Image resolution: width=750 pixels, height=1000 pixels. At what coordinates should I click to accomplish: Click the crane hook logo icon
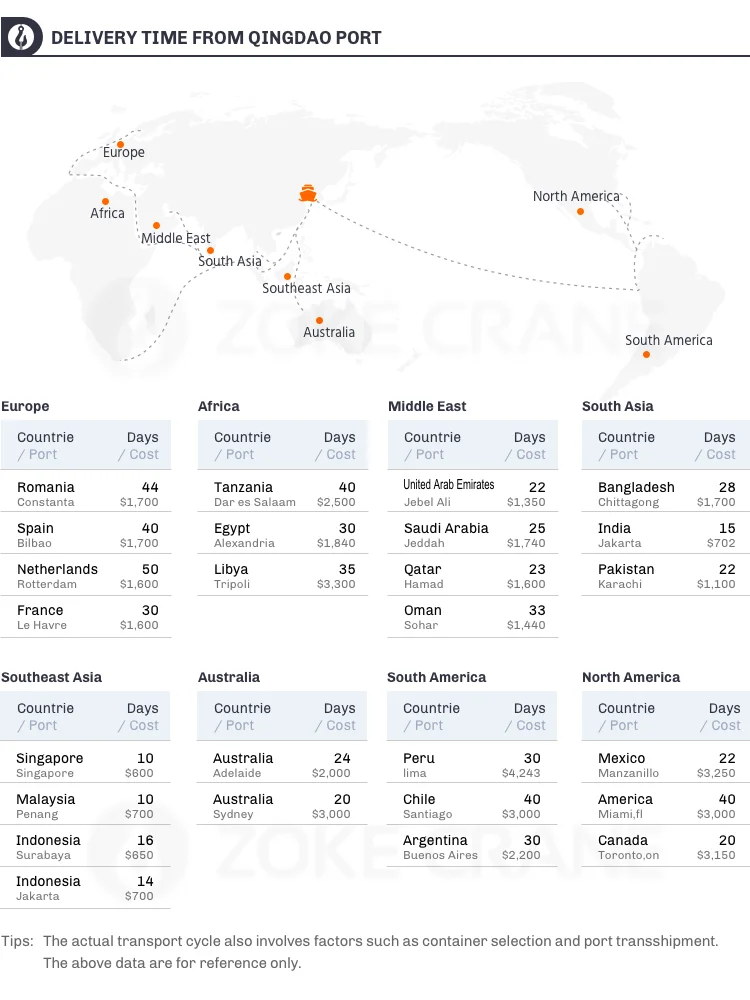pos(23,38)
